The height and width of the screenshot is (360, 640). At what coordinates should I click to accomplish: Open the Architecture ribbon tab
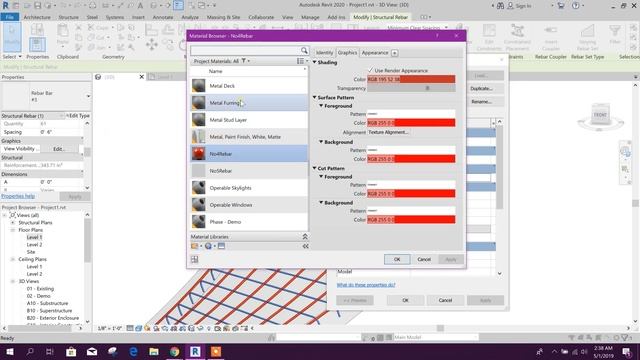pos(37,17)
